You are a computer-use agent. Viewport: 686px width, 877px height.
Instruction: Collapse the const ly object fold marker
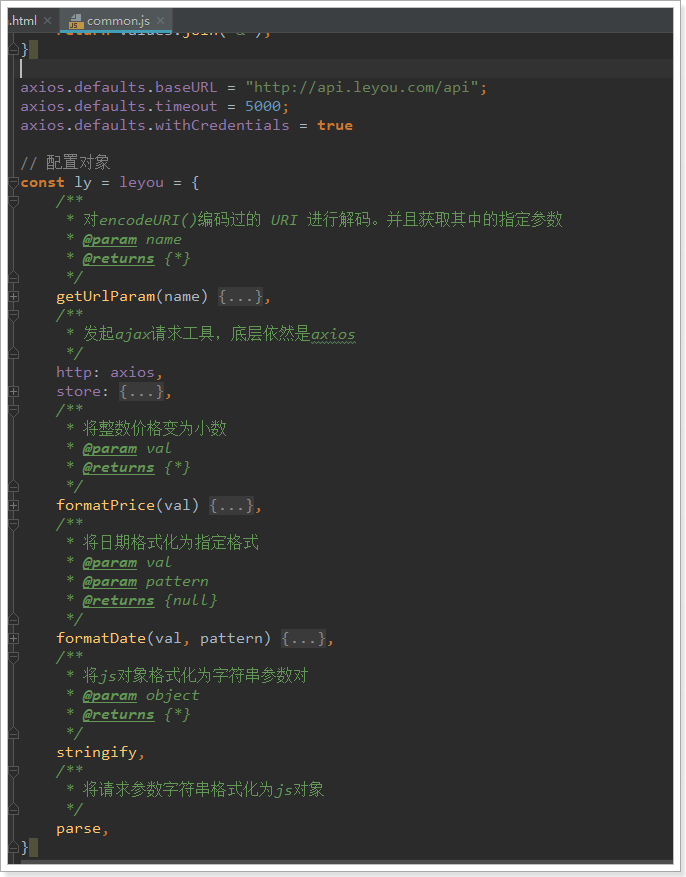(13, 182)
